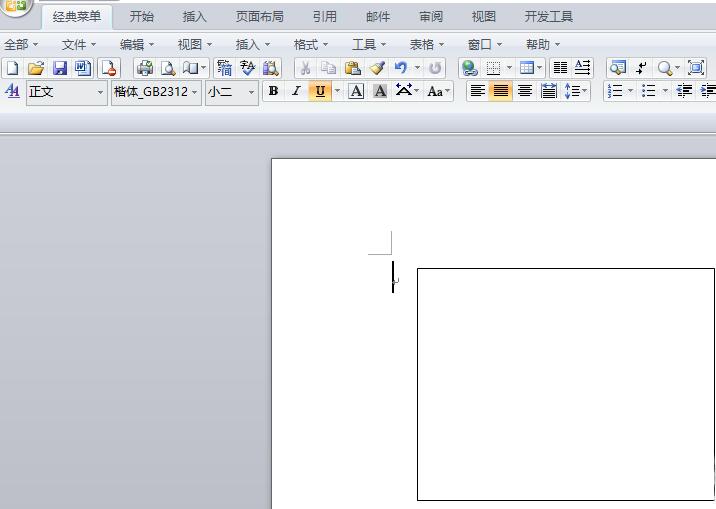The width and height of the screenshot is (716, 509).
Task: Toggle character border A button
Action: click(x=356, y=91)
